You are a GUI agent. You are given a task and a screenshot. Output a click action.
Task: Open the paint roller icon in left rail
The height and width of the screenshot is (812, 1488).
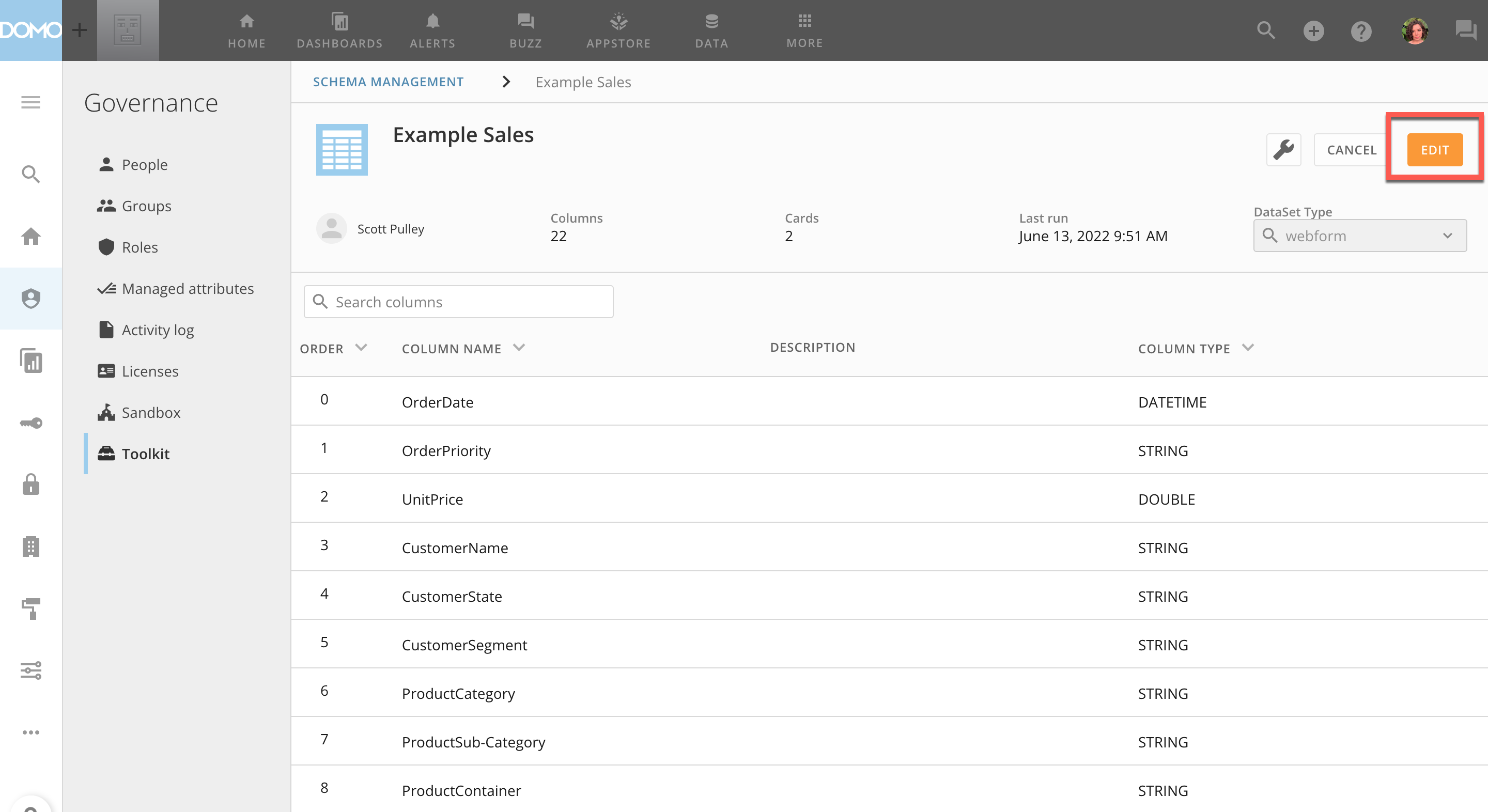pos(30,608)
